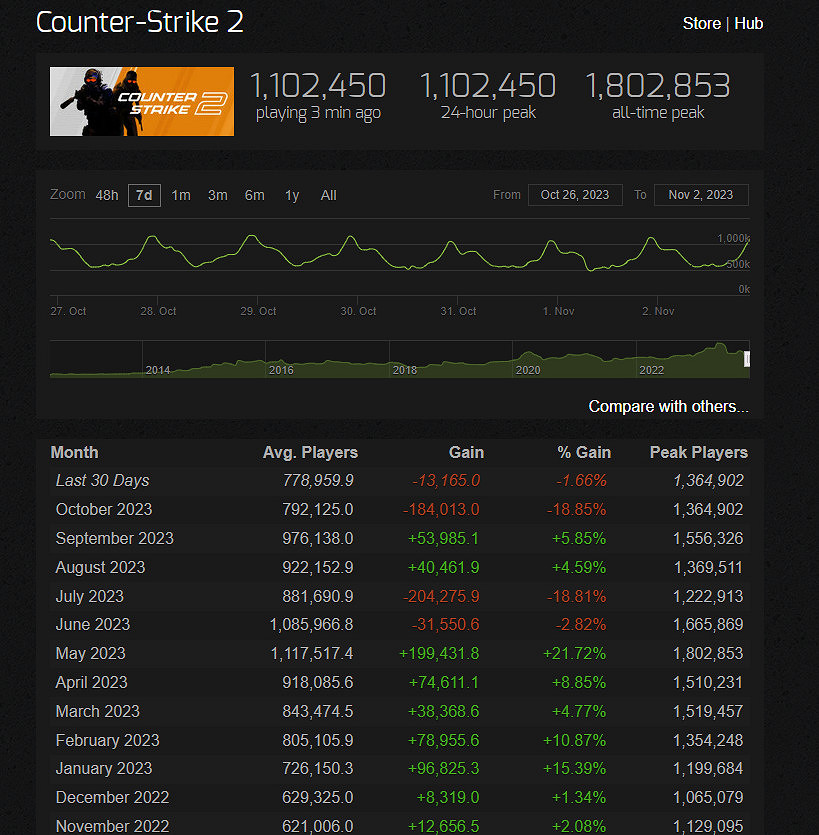Click the Avg. Players column header
Viewport: 819px width, 835px height.
(310, 452)
